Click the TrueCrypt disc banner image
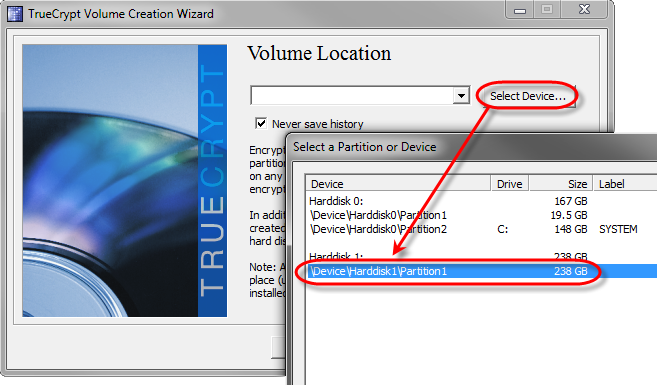The height and width of the screenshot is (385, 657). pos(124,181)
